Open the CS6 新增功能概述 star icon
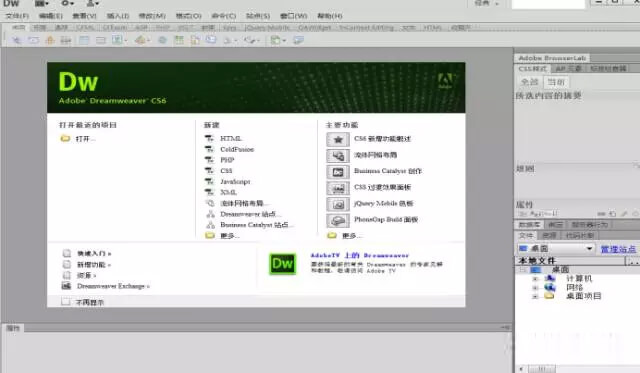Image resolution: width=640 pixels, height=373 pixels. (338, 140)
